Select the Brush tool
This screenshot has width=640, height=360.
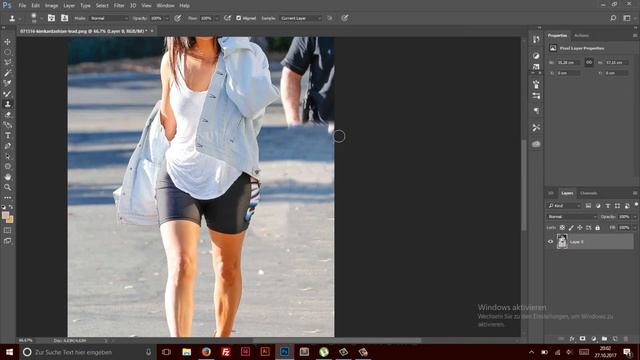[x=7, y=94]
